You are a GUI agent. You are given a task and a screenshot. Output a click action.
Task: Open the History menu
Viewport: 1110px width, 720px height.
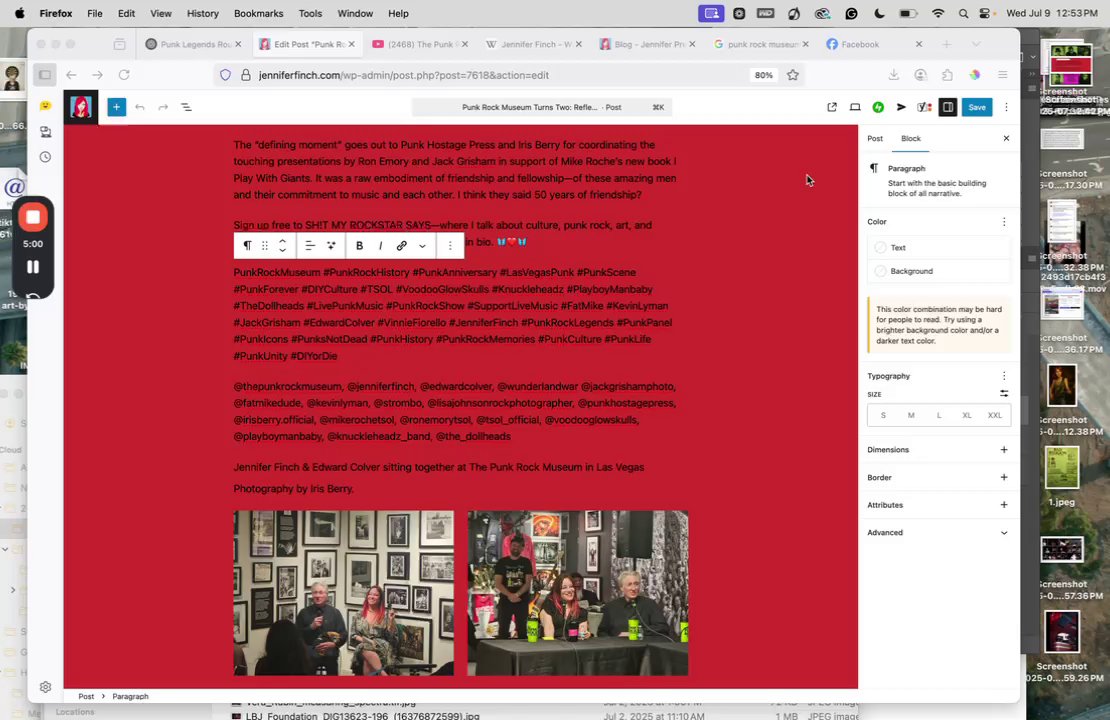click(x=202, y=13)
